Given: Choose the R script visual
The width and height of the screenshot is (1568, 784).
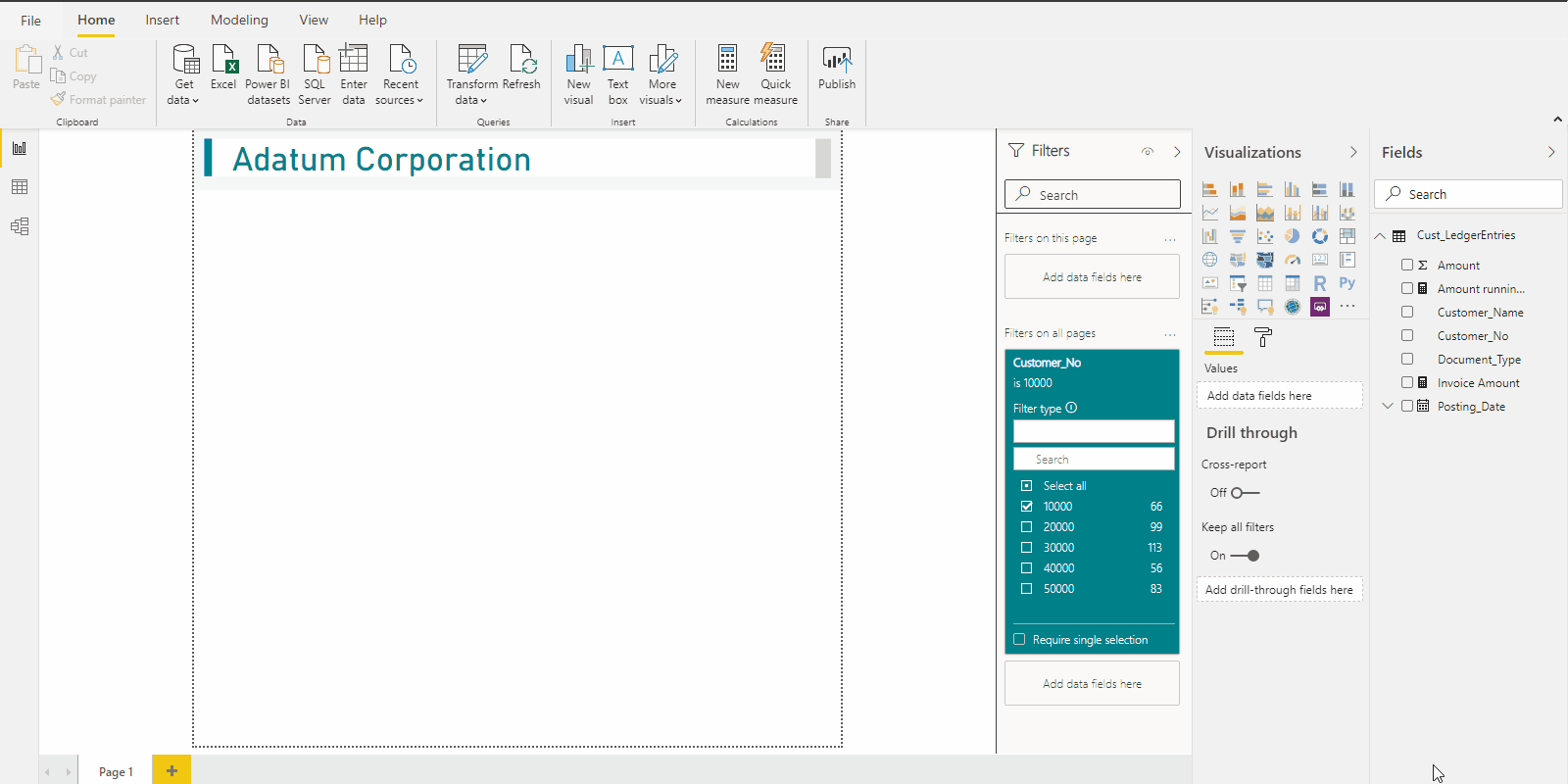Looking at the screenshot, I should 1320,283.
